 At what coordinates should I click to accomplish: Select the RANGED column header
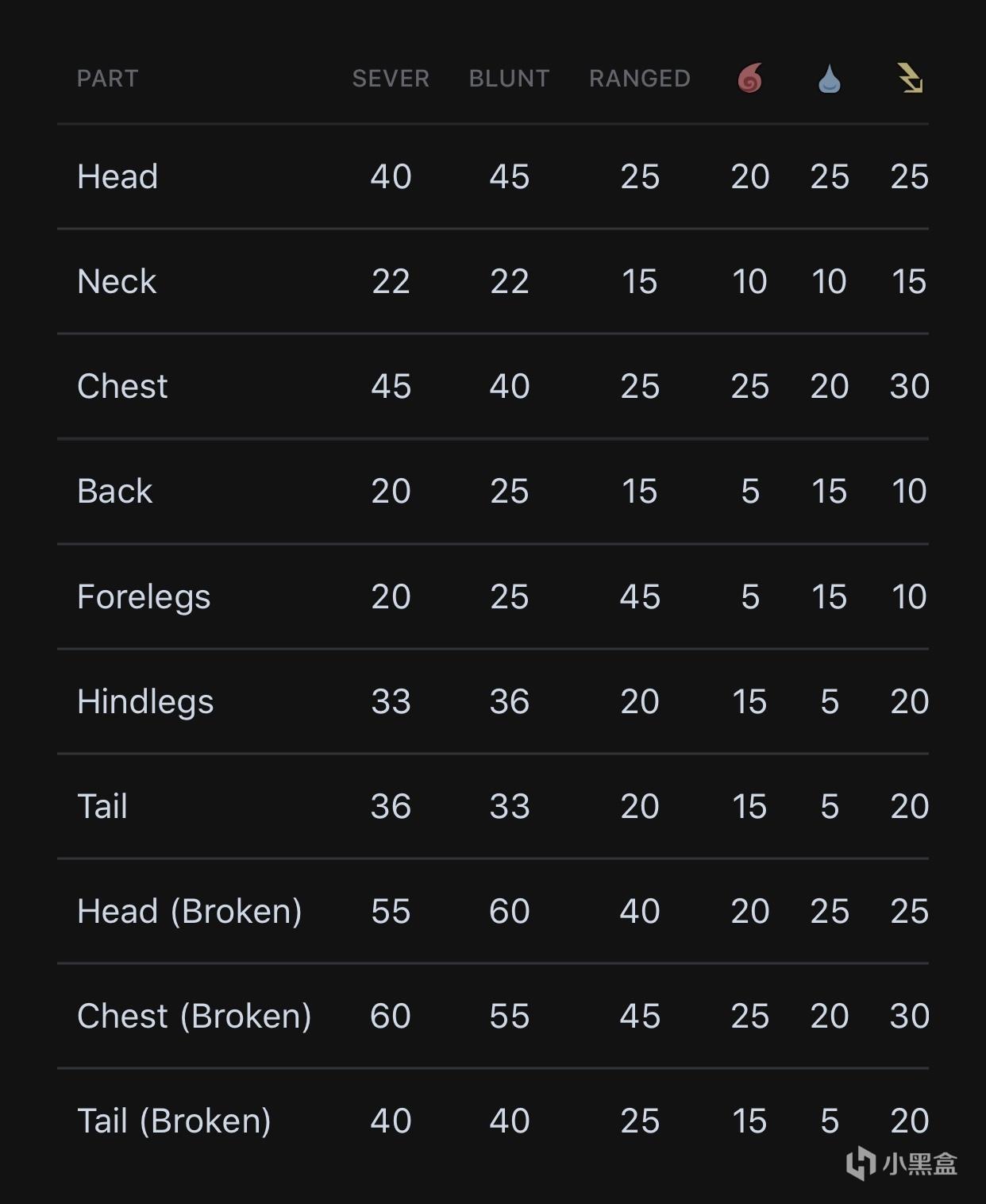pyautogui.click(x=640, y=79)
